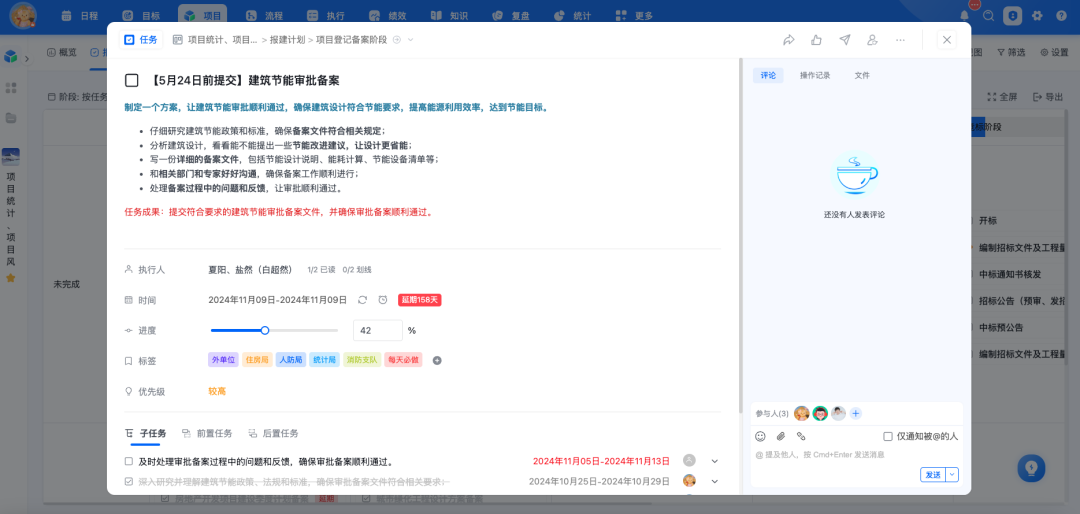Insert an emoji in the comment box
The image size is (1080, 514).
coord(760,436)
